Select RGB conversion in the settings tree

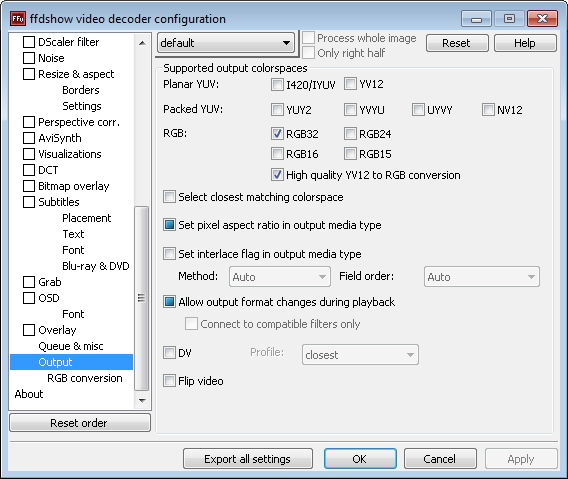point(85,378)
